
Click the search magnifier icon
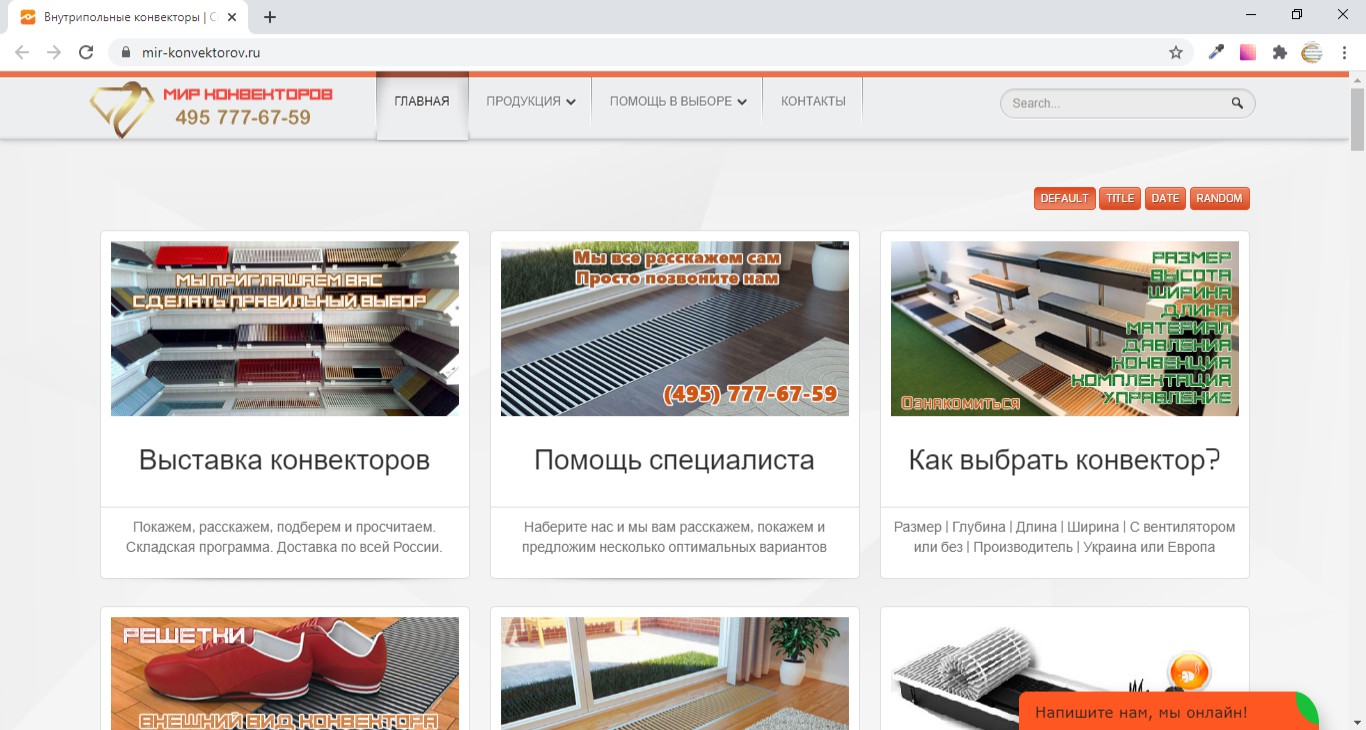pyautogui.click(x=1237, y=103)
